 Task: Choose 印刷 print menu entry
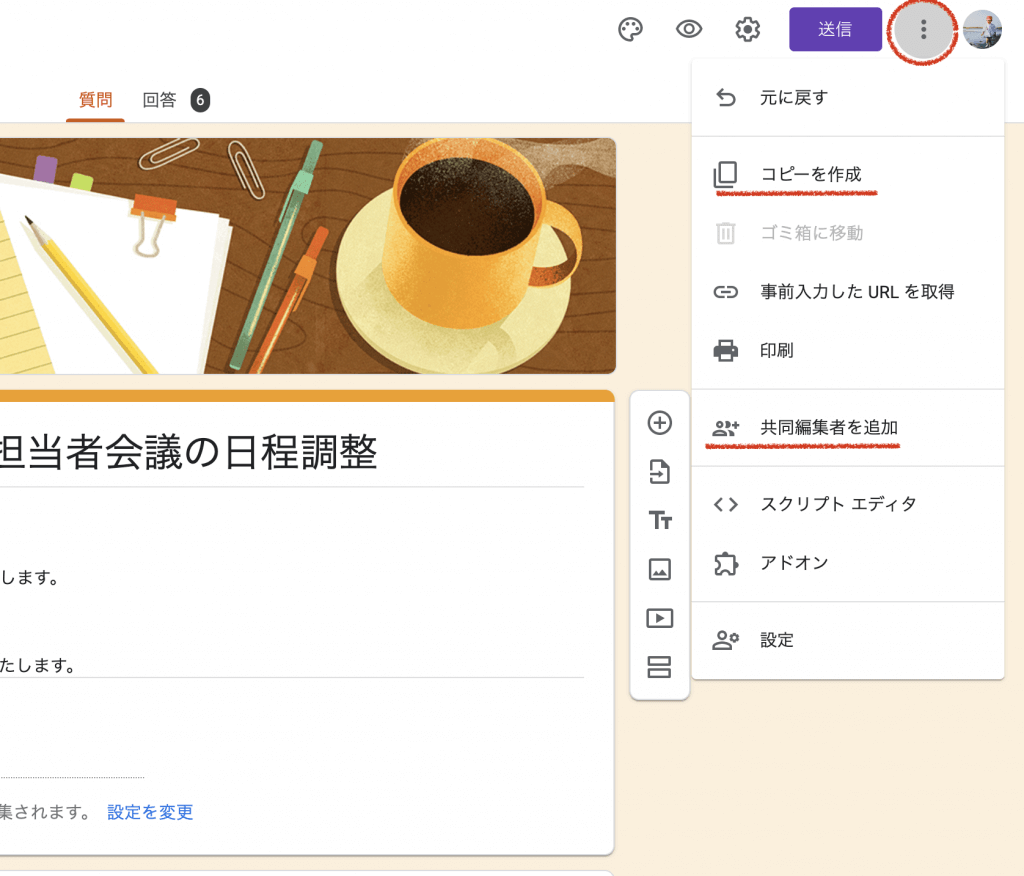pyautogui.click(x=777, y=351)
